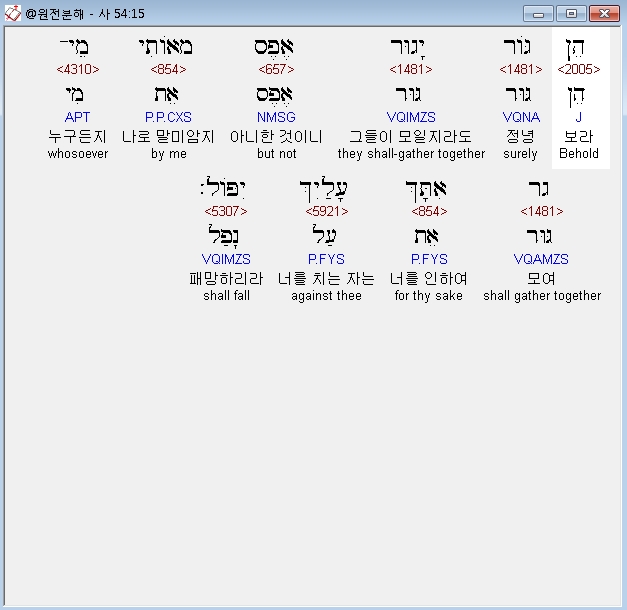This screenshot has width=627, height=610.
Task: Open Strong's number <657>
Action: pyautogui.click(x=276, y=70)
